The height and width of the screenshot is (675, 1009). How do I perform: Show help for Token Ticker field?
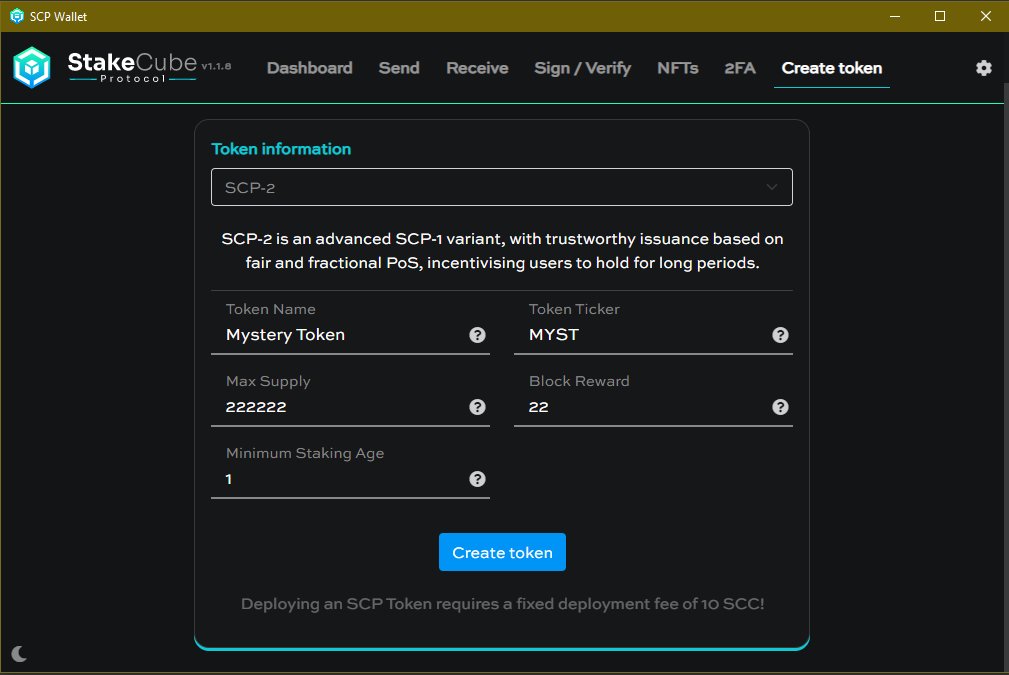[780, 335]
